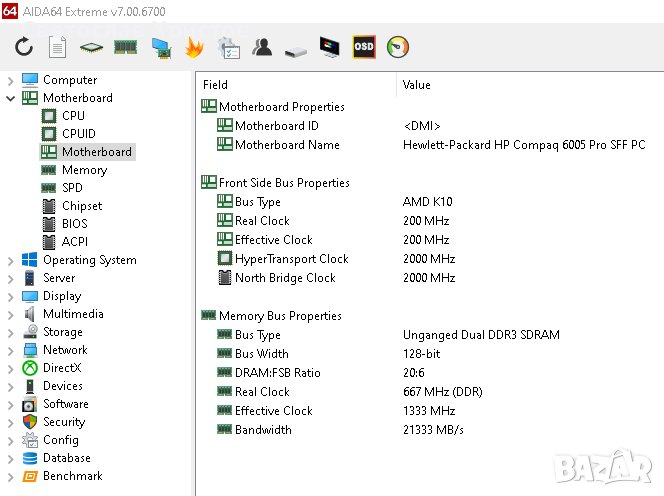Expand the Computer tree node
664x496 pixels.
click(11, 80)
